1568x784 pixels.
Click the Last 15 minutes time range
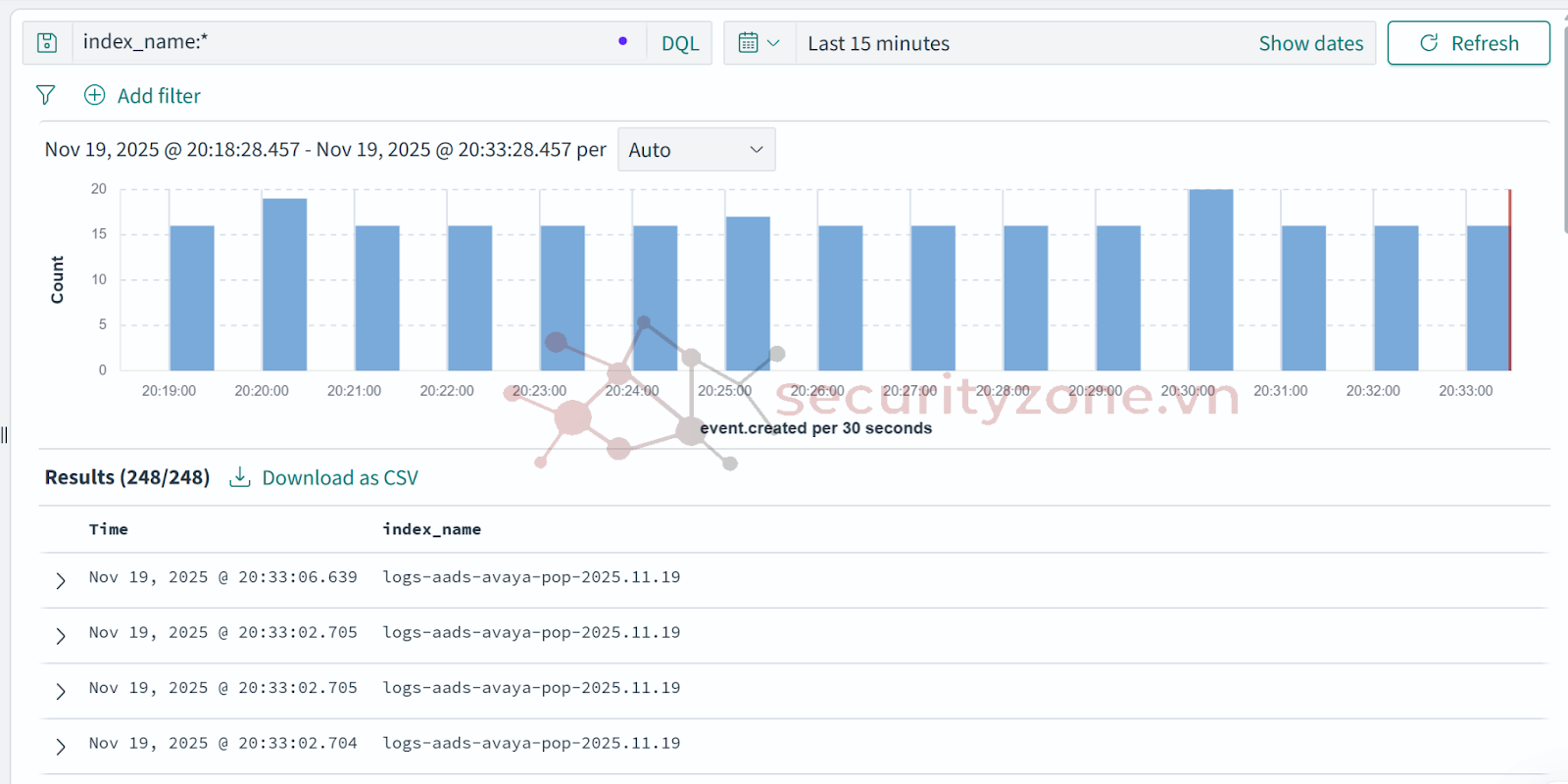pyautogui.click(x=878, y=43)
